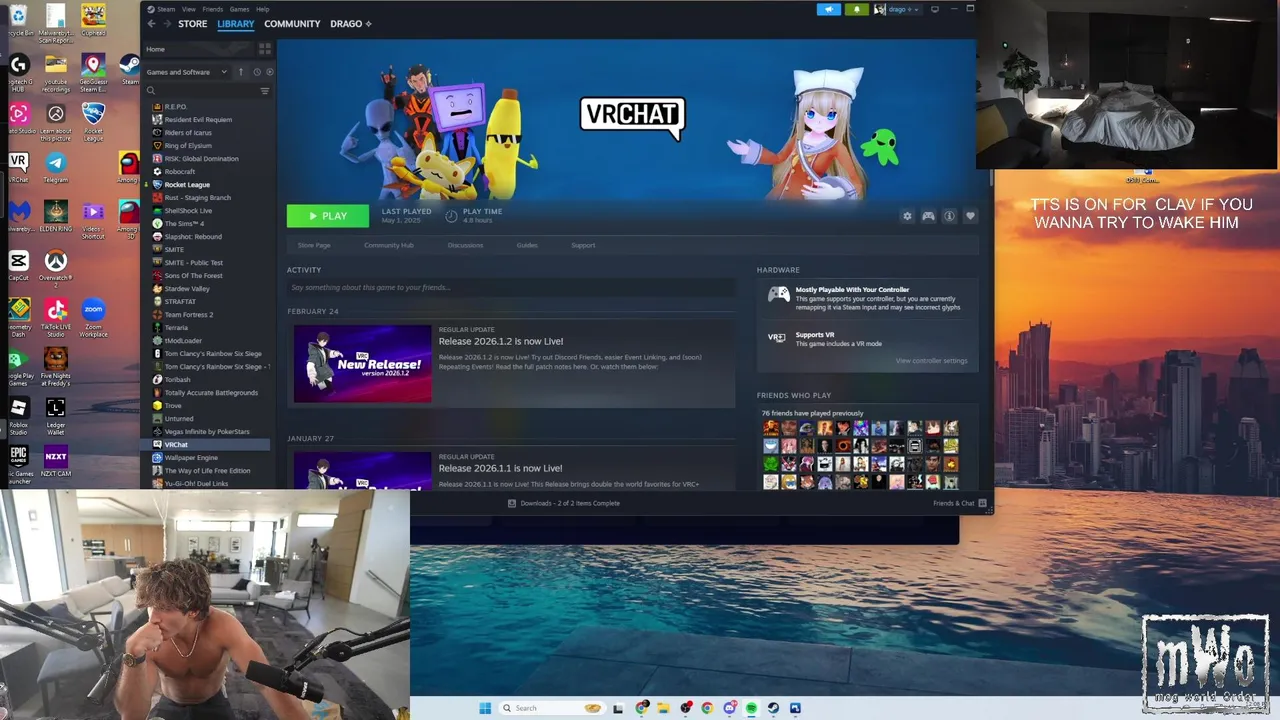Expand the drago account dropdown
Screen dimensions: 1280x720
(897, 9)
